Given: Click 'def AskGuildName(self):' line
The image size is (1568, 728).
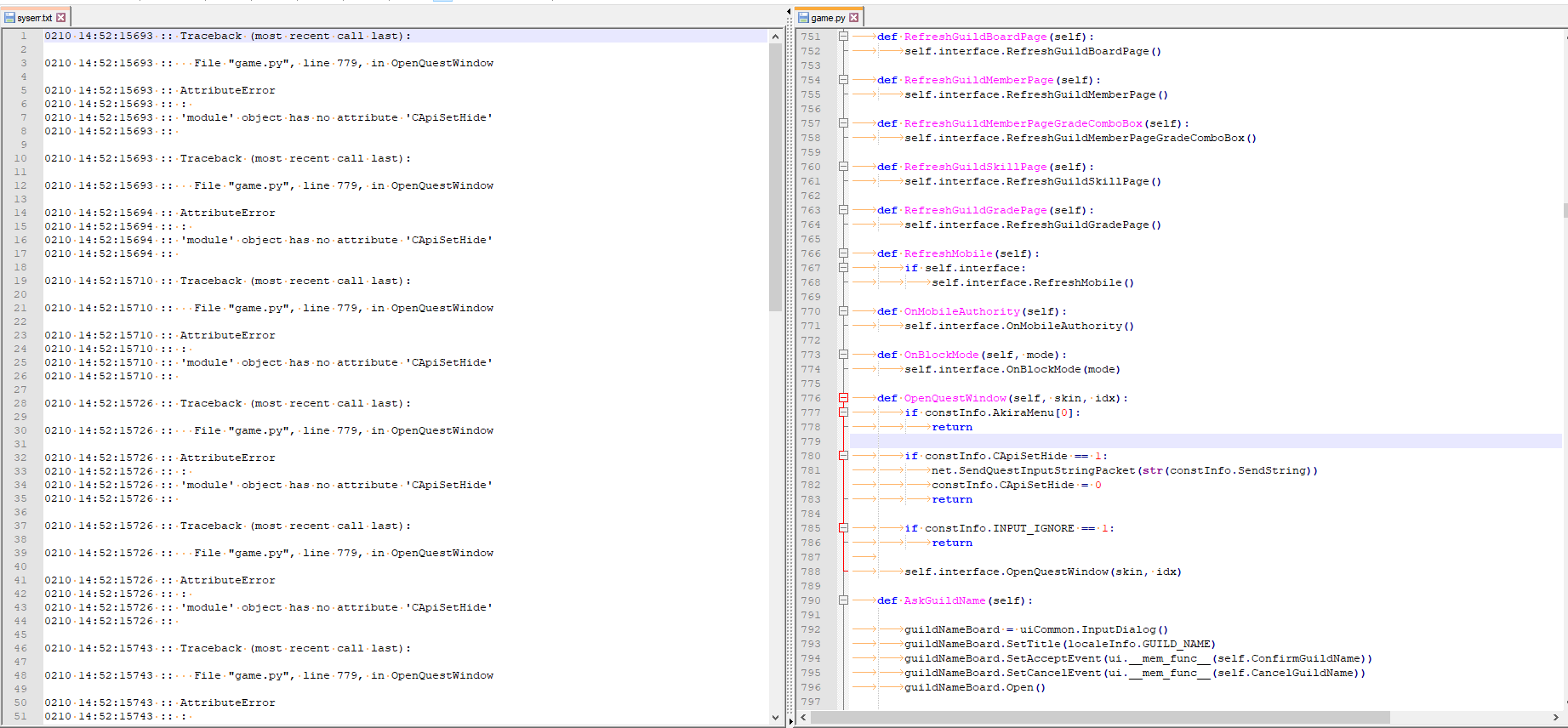Looking at the screenshot, I should [x=955, y=600].
